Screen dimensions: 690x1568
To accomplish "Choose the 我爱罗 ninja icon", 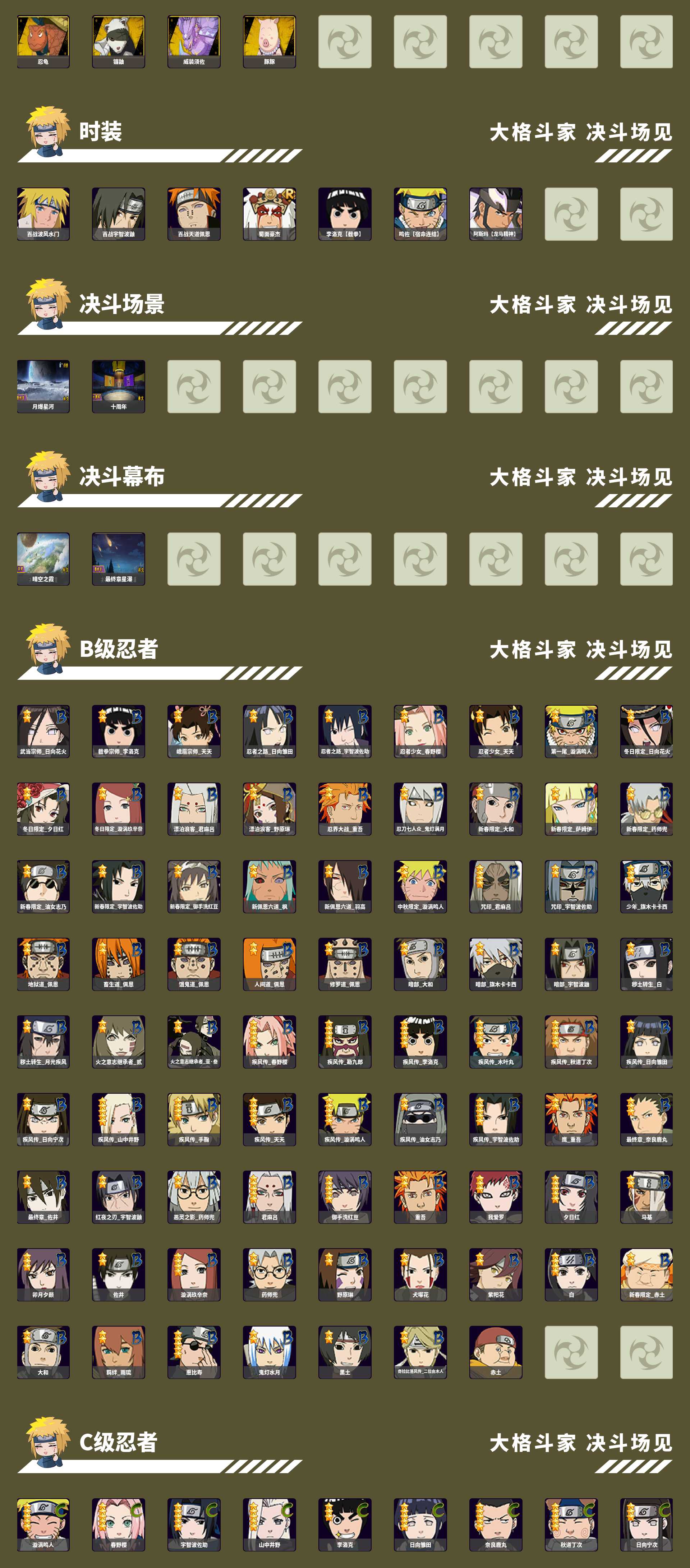I will (x=496, y=1197).
